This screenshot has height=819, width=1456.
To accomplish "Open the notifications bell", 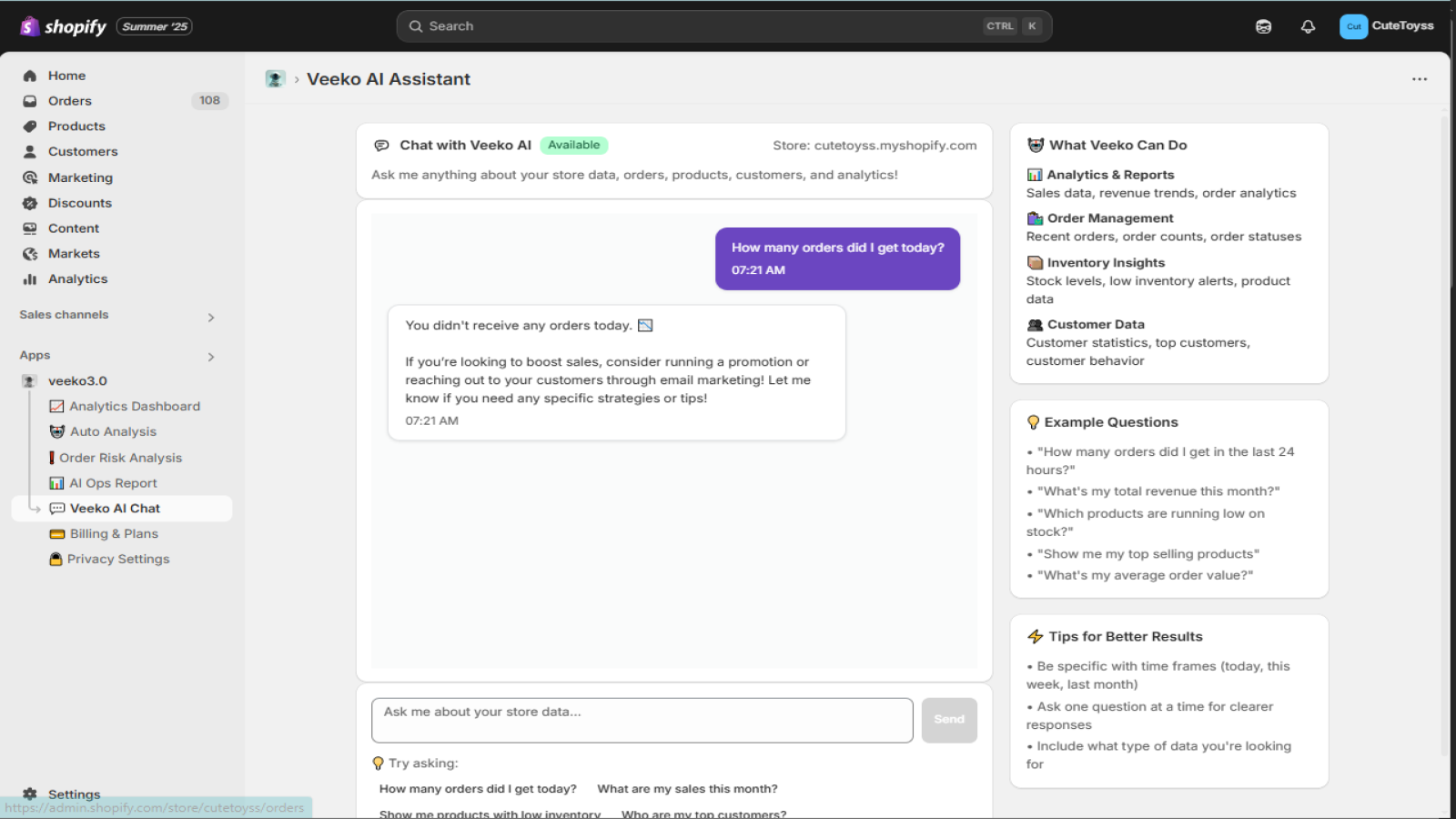I will 1308,26.
